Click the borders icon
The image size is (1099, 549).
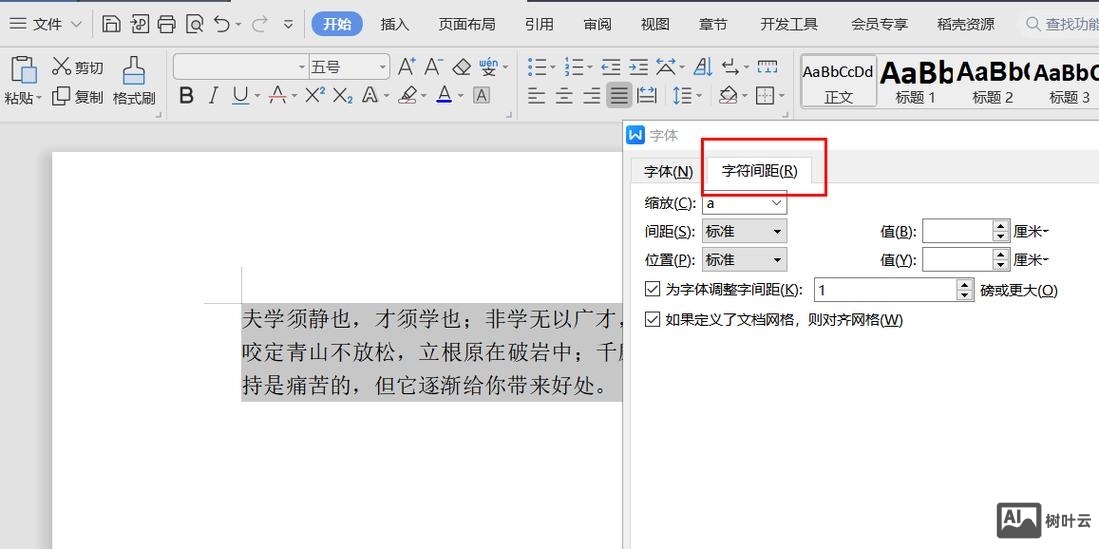tap(765, 95)
